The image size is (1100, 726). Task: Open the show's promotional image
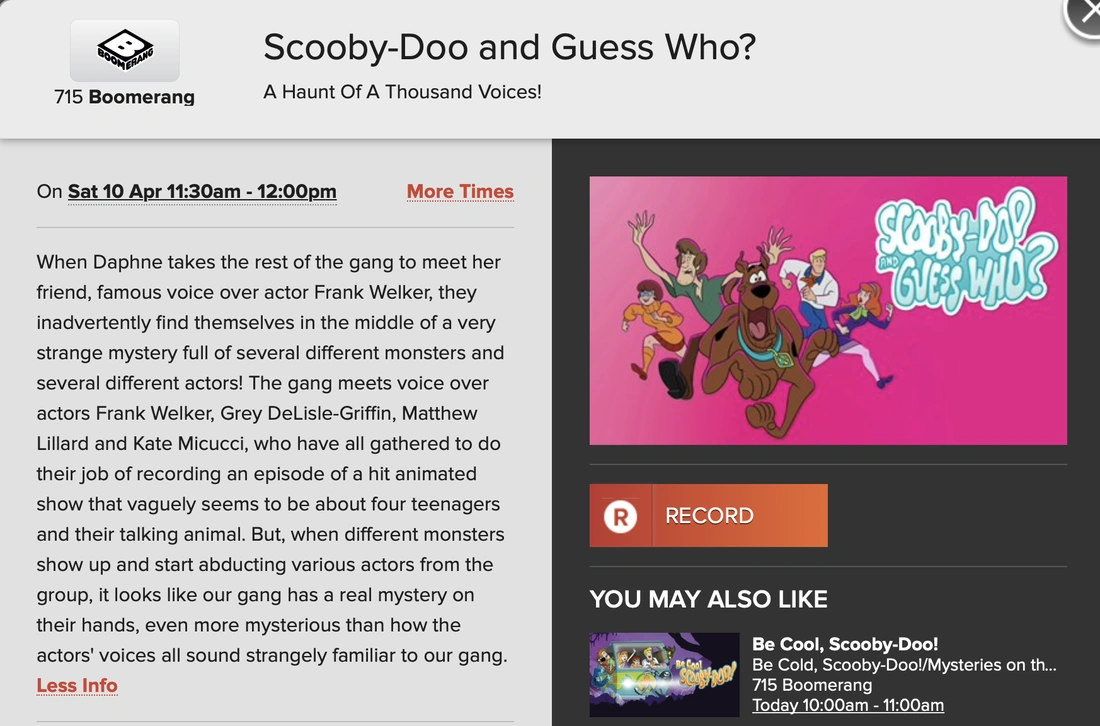827,311
